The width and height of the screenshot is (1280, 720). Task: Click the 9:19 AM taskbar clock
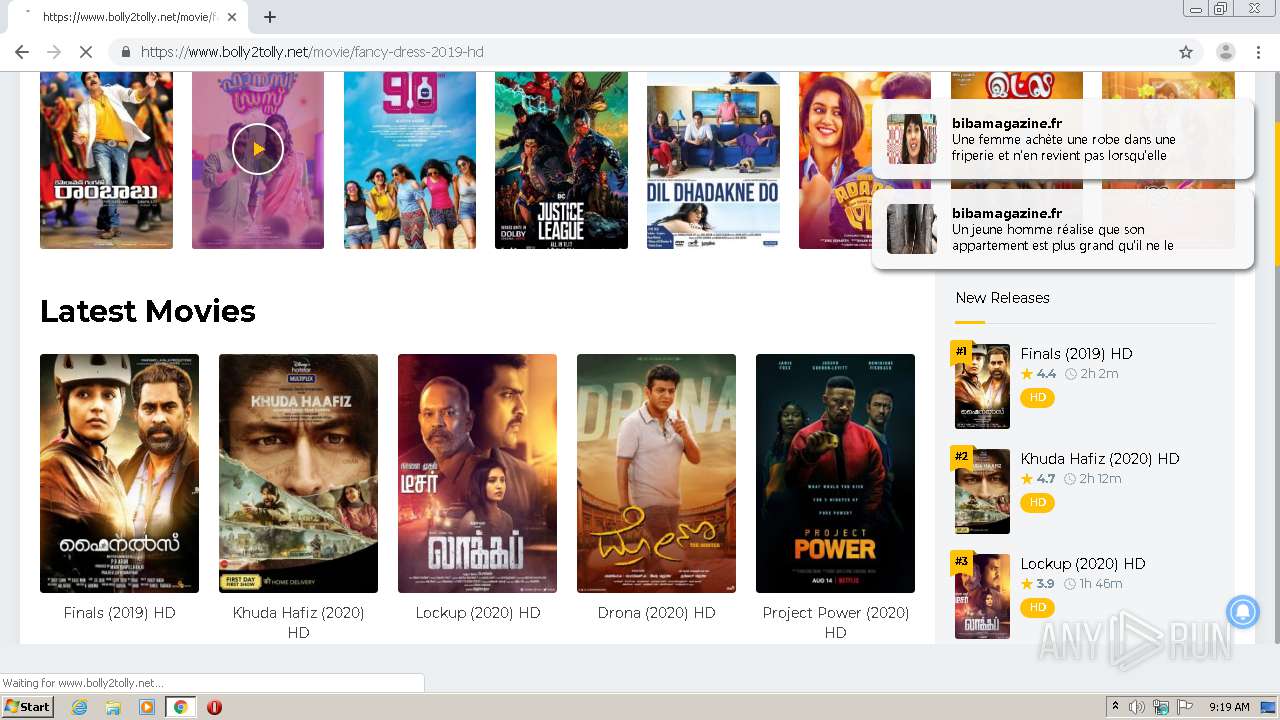tap(1229, 707)
